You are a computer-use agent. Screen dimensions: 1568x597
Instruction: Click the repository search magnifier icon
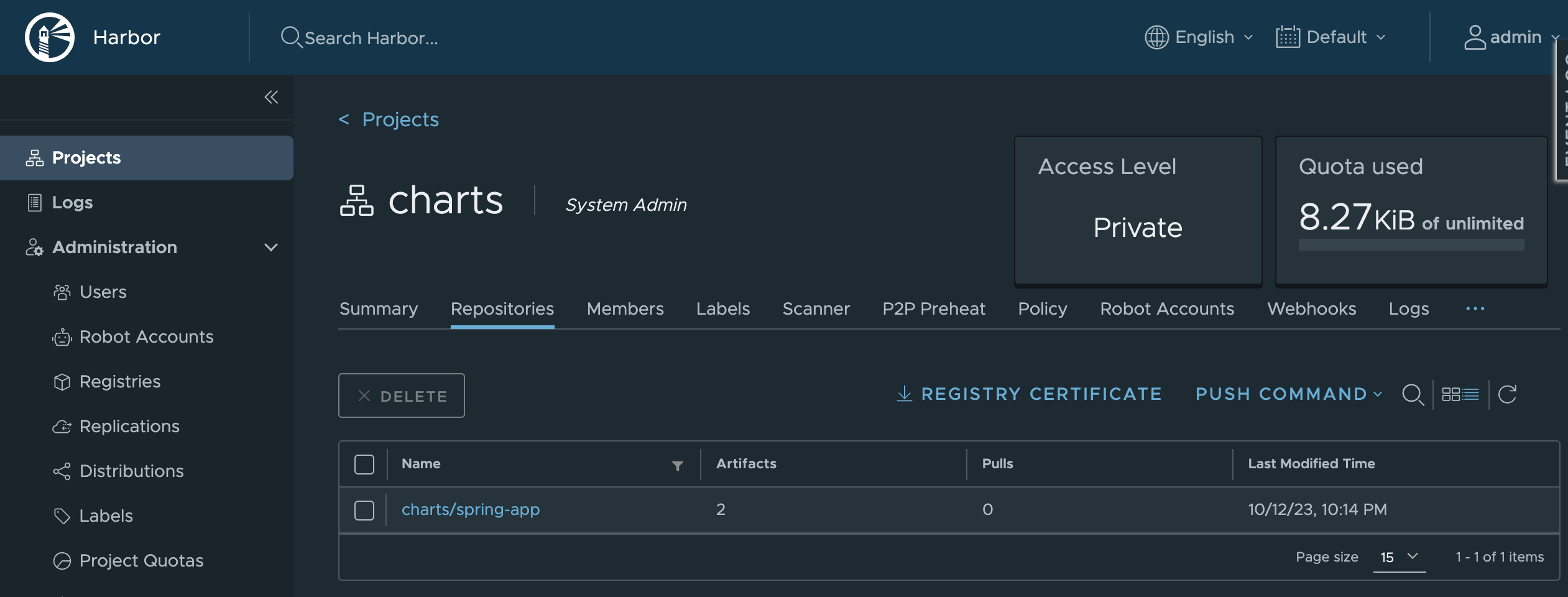(x=1413, y=394)
